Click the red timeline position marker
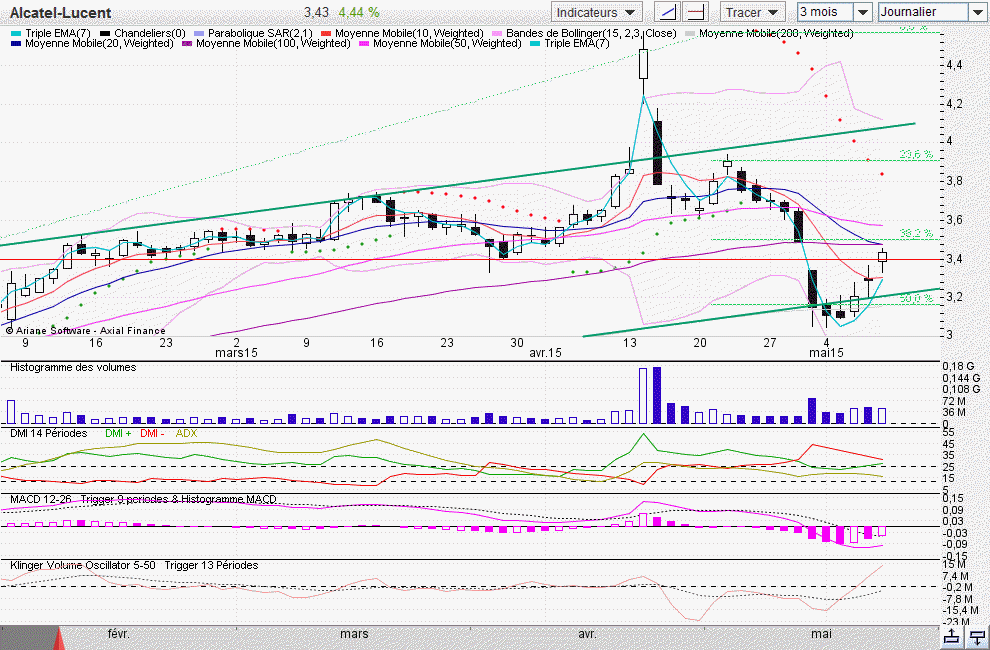 [58, 638]
